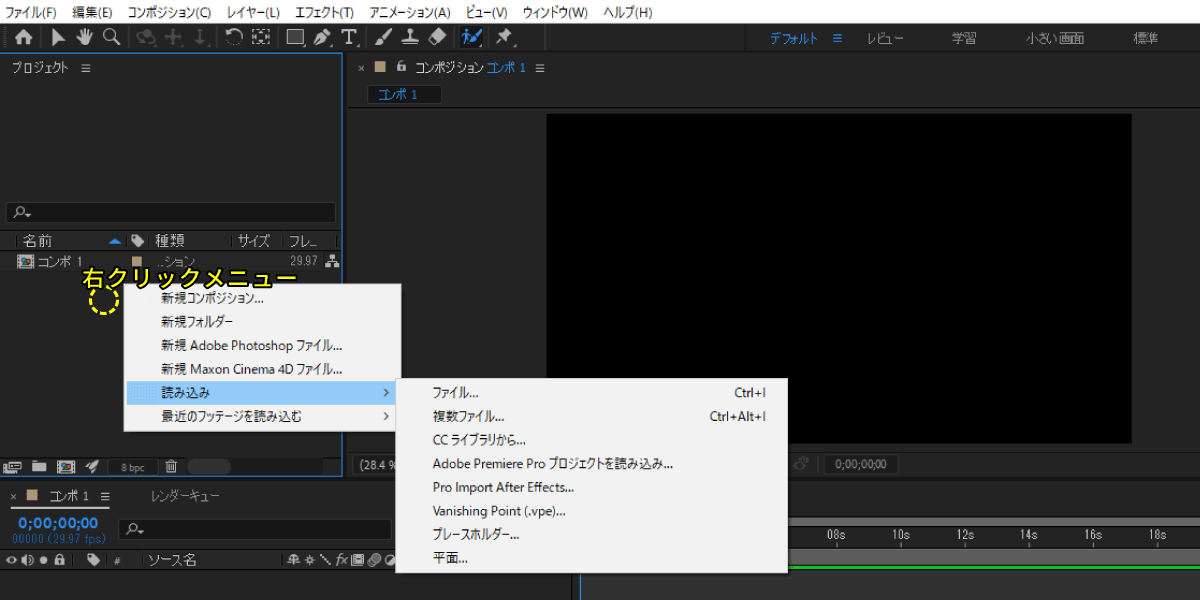Screen dimensions: 1200x600
Task: Switch to the レンダーキュー tab
Action: coord(185,496)
